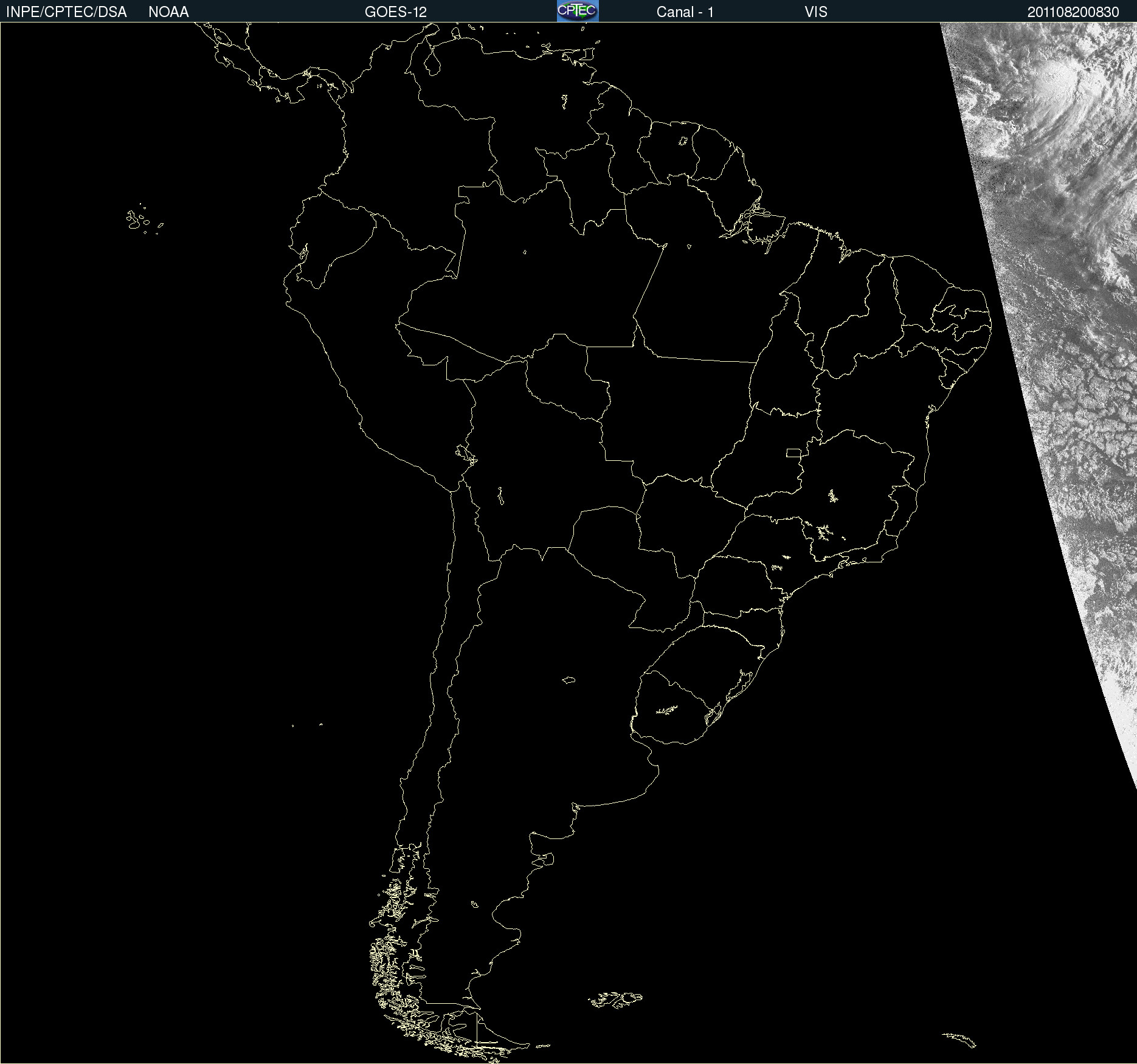Click the cloud imagery strip at right edge
The width and height of the screenshot is (1137, 1064).
(x=1070, y=340)
